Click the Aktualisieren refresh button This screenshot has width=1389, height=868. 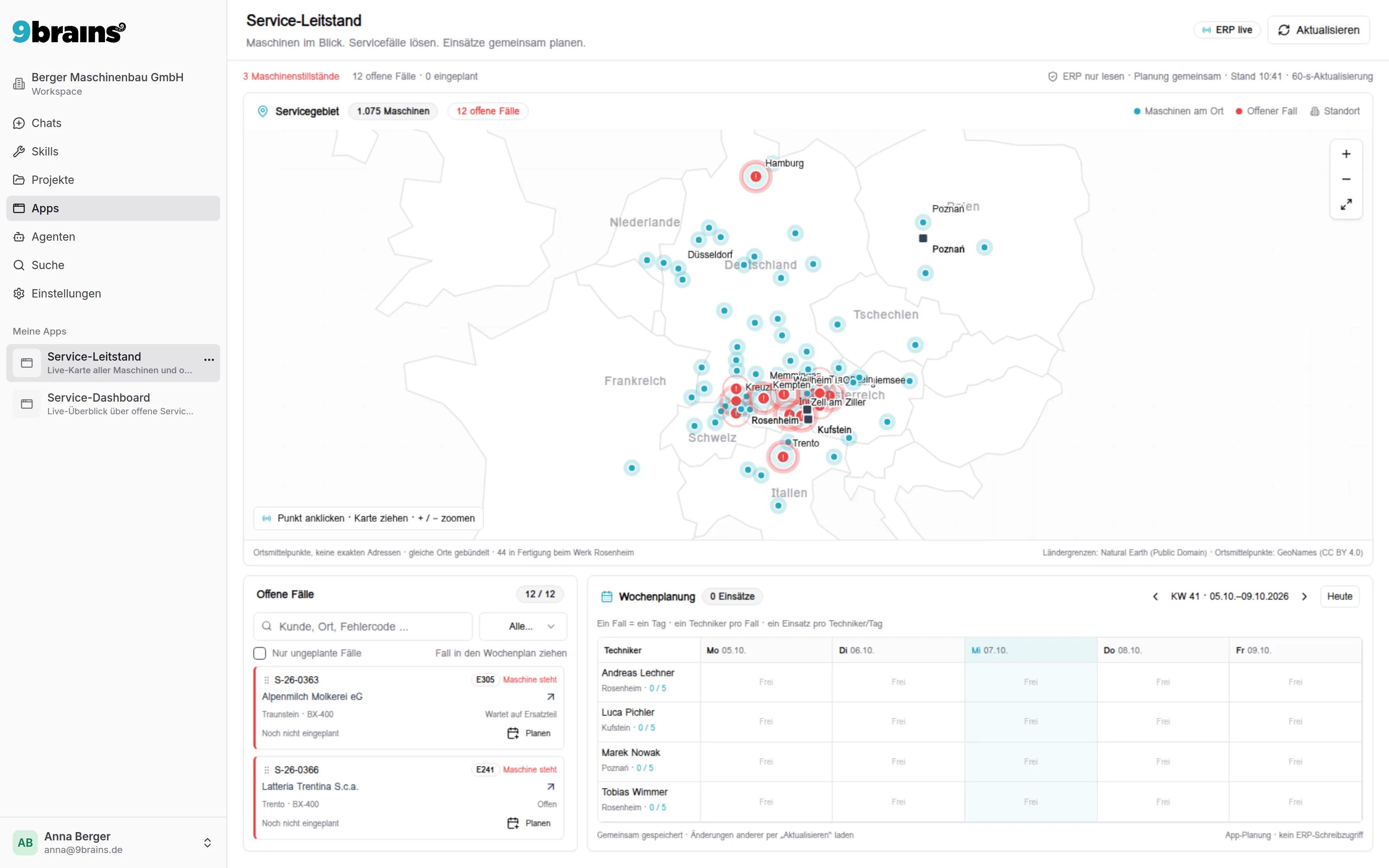(x=1318, y=30)
